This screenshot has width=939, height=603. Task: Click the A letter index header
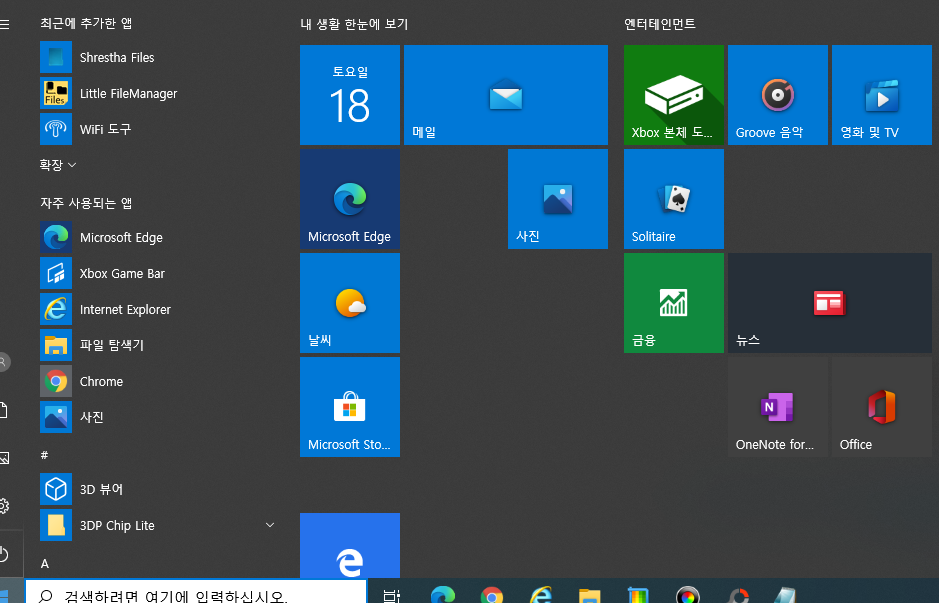click(45, 563)
